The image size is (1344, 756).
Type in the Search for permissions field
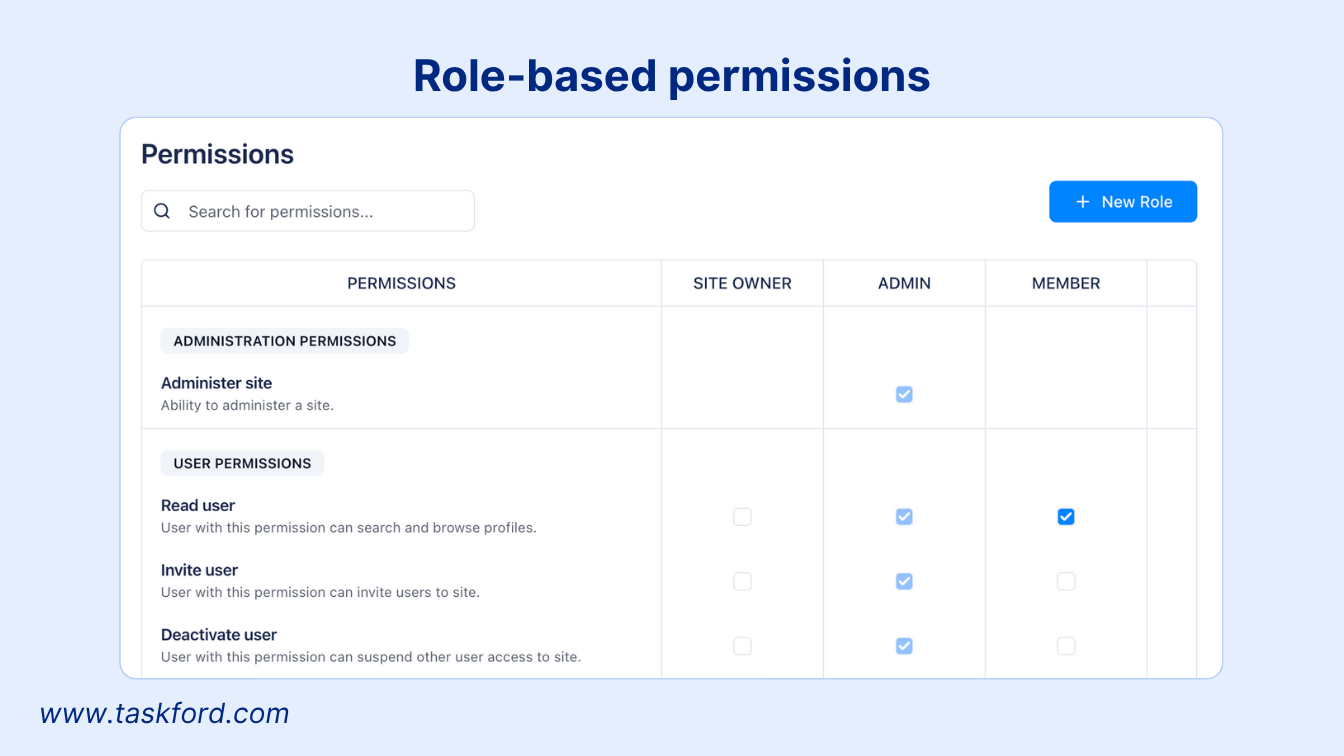tap(320, 211)
